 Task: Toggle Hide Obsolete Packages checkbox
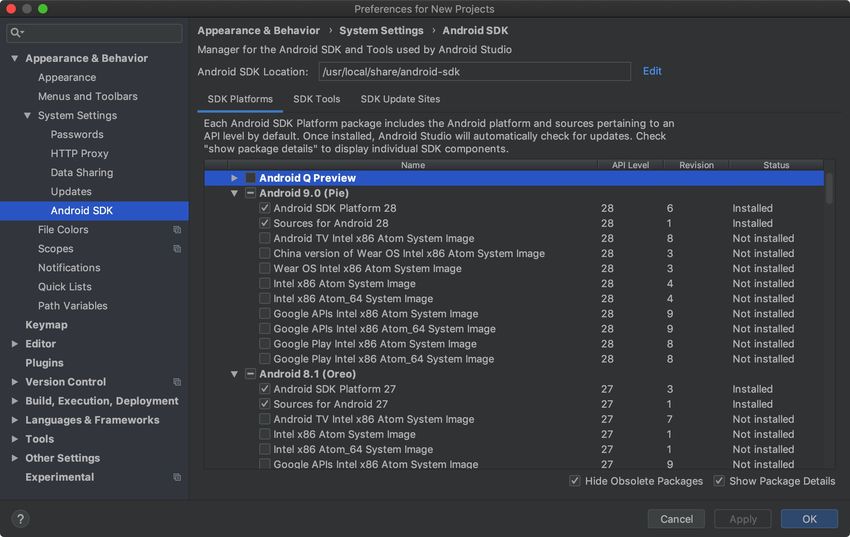[575, 481]
